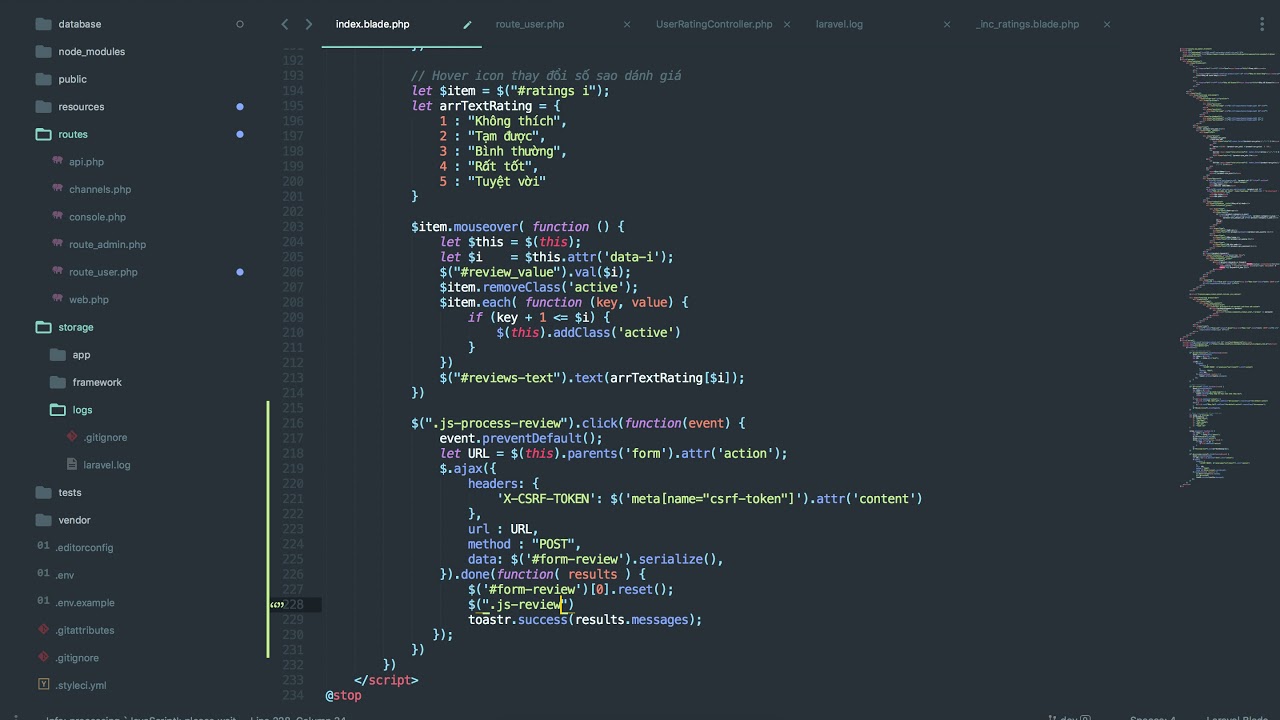The width and height of the screenshot is (1280, 720).
Task: Click the git icon beside logs .gitignore
Action: click(72, 437)
